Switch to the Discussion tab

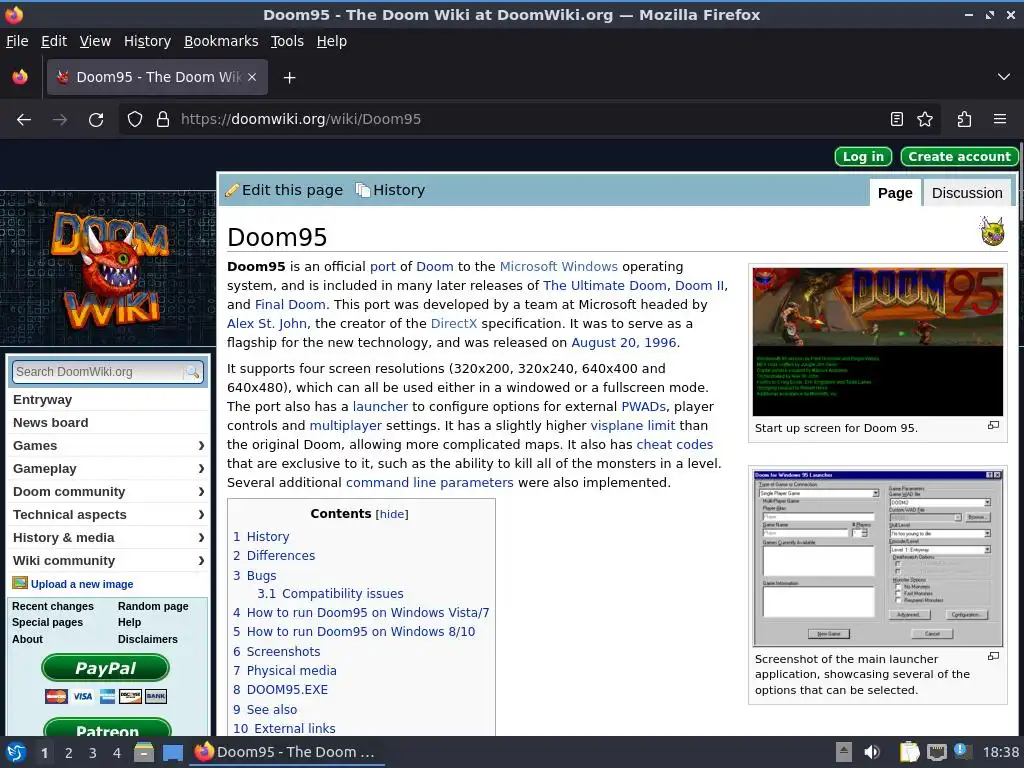coord(967,193)
